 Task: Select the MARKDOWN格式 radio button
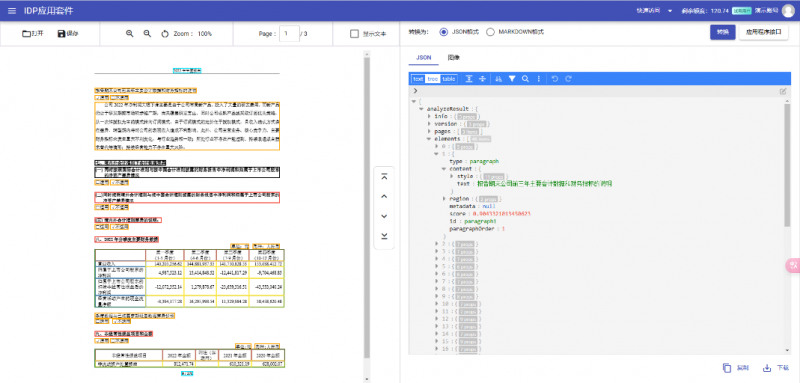click(x=490, y=32)
